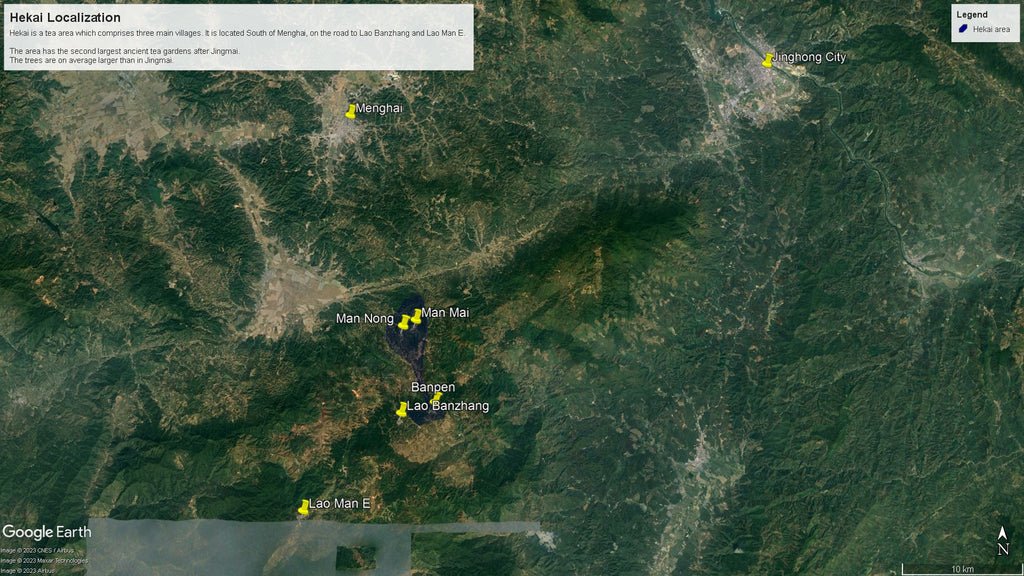1024x576 pixels.
Task: Click the Legend heading text
Action: pyautogui.click(x=972, y=15)
